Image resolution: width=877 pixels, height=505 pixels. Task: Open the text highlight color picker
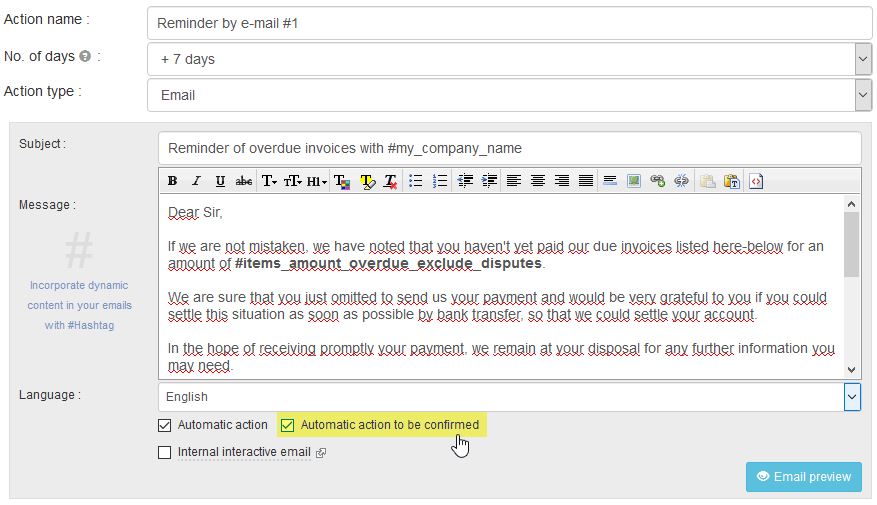point(367,181)
